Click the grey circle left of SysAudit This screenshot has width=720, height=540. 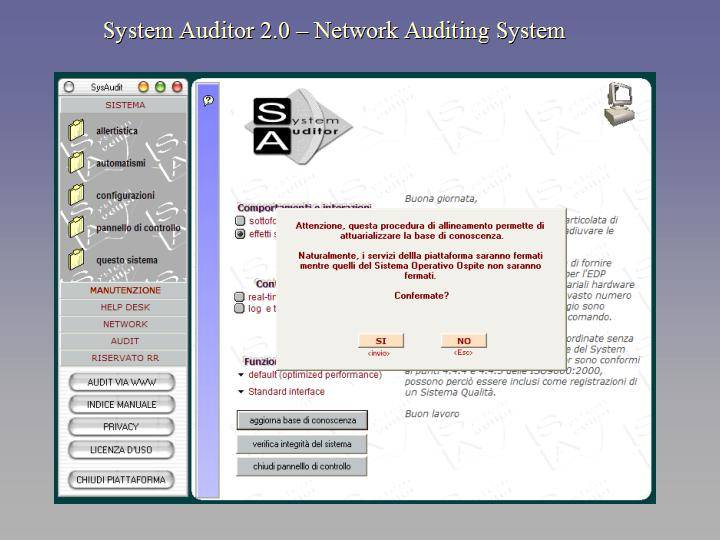click(x=69, y=87)
